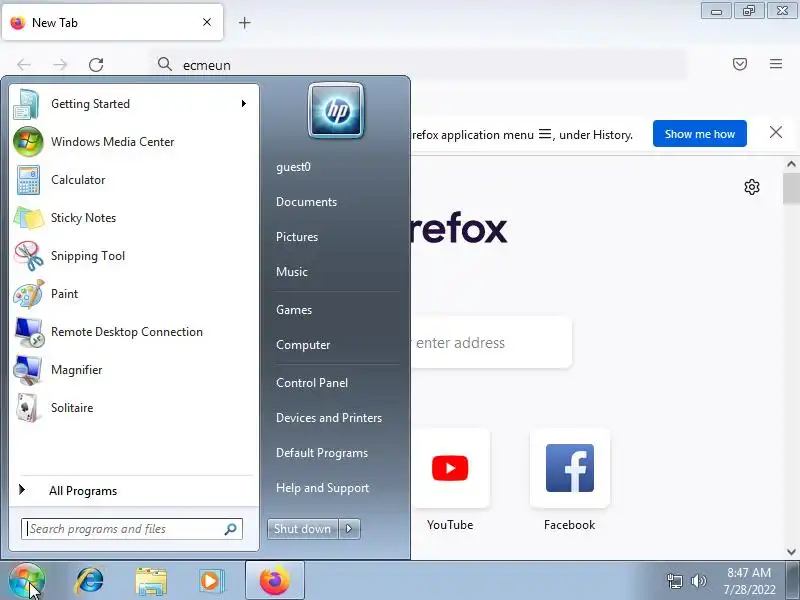Viewport: 800px width, 600px height.
Task: Click the Firefox forward arrow
Action: tap(60, 65)
